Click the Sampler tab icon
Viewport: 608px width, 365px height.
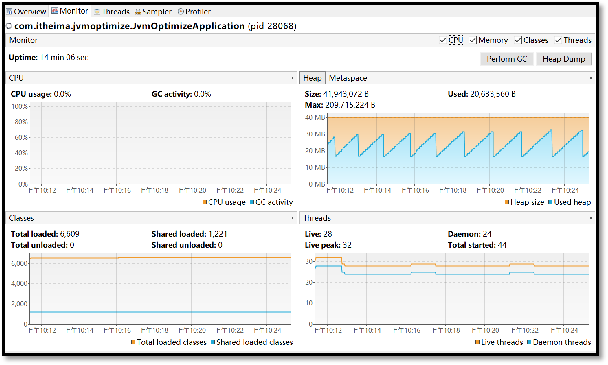(138, 12)
